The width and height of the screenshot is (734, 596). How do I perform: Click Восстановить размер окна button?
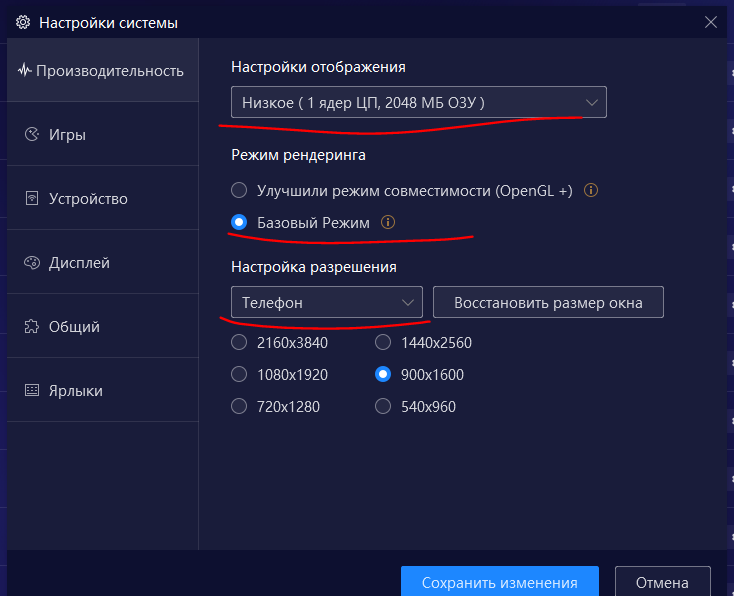548,302
